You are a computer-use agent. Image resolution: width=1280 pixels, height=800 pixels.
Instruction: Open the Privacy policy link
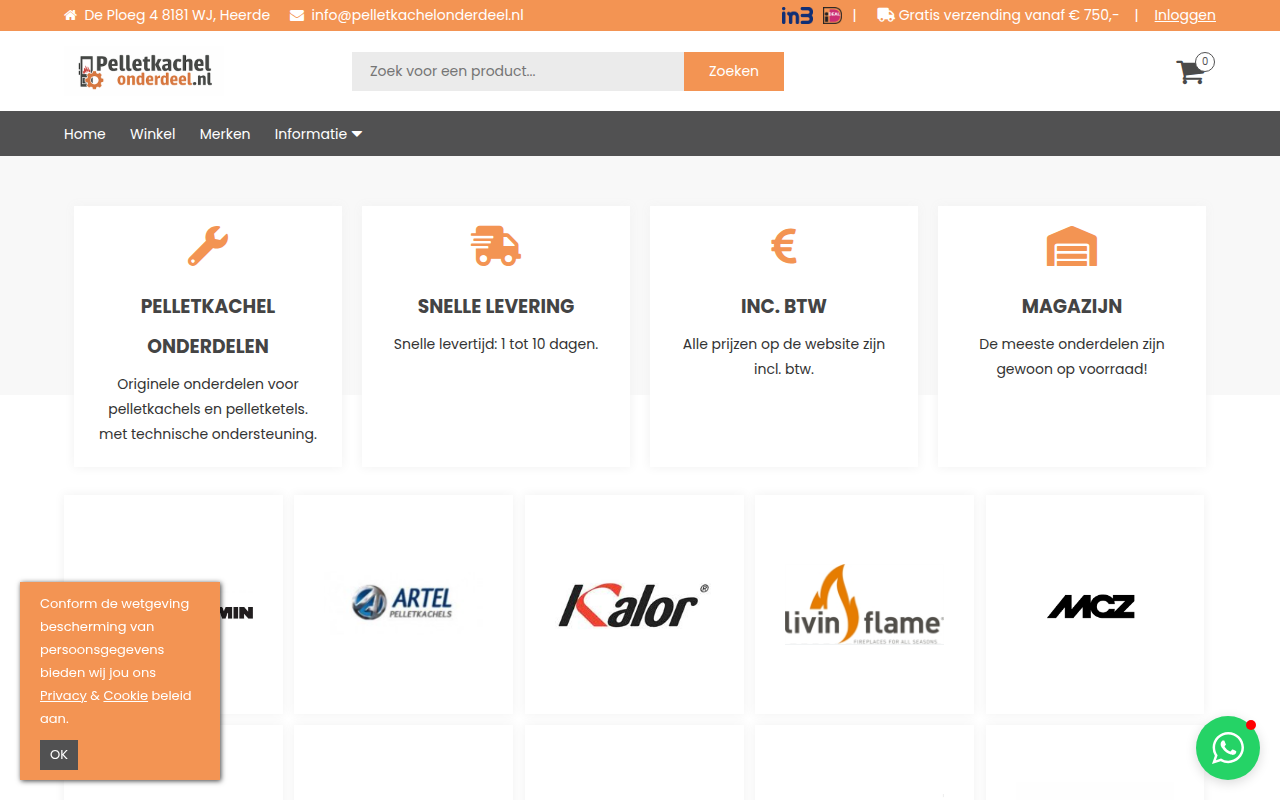tap(63, 696)
